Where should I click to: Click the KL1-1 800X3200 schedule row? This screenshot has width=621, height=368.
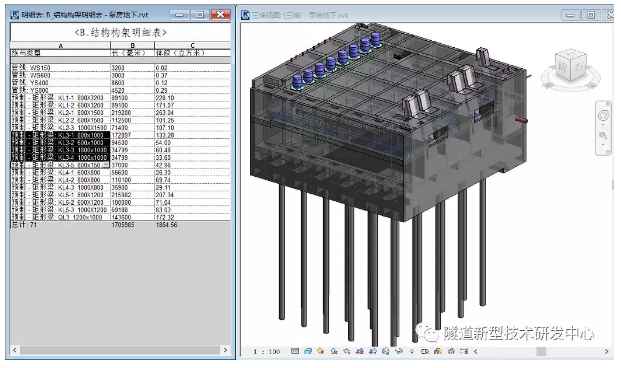coord(120,97)
